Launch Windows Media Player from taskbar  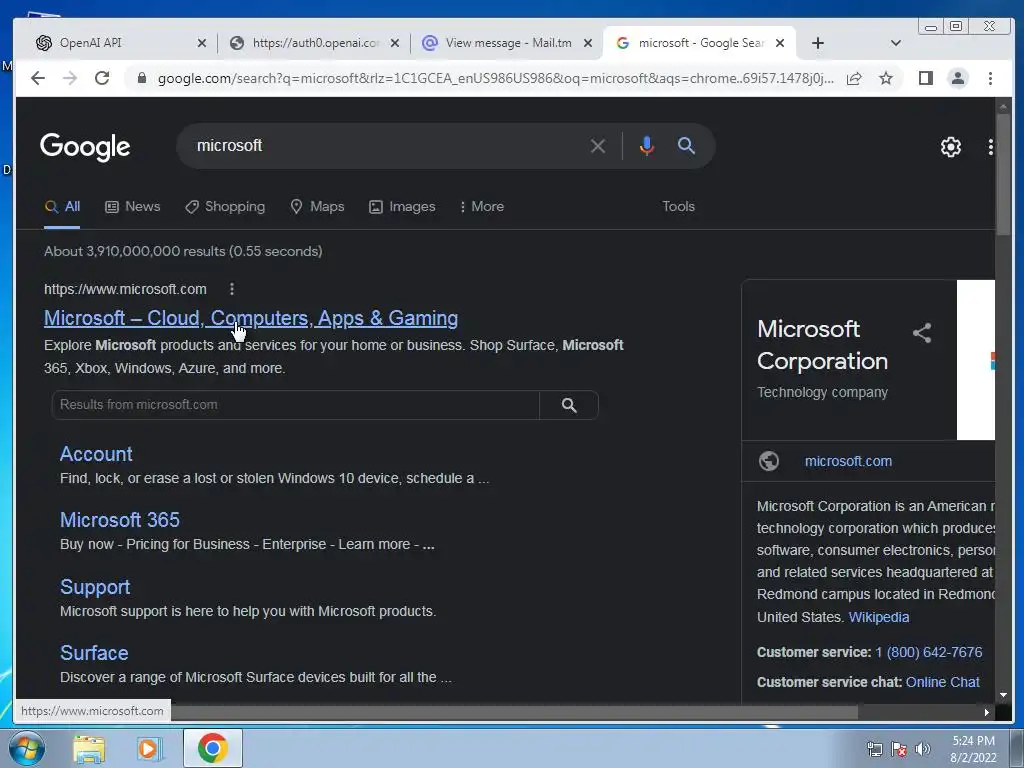150,748
